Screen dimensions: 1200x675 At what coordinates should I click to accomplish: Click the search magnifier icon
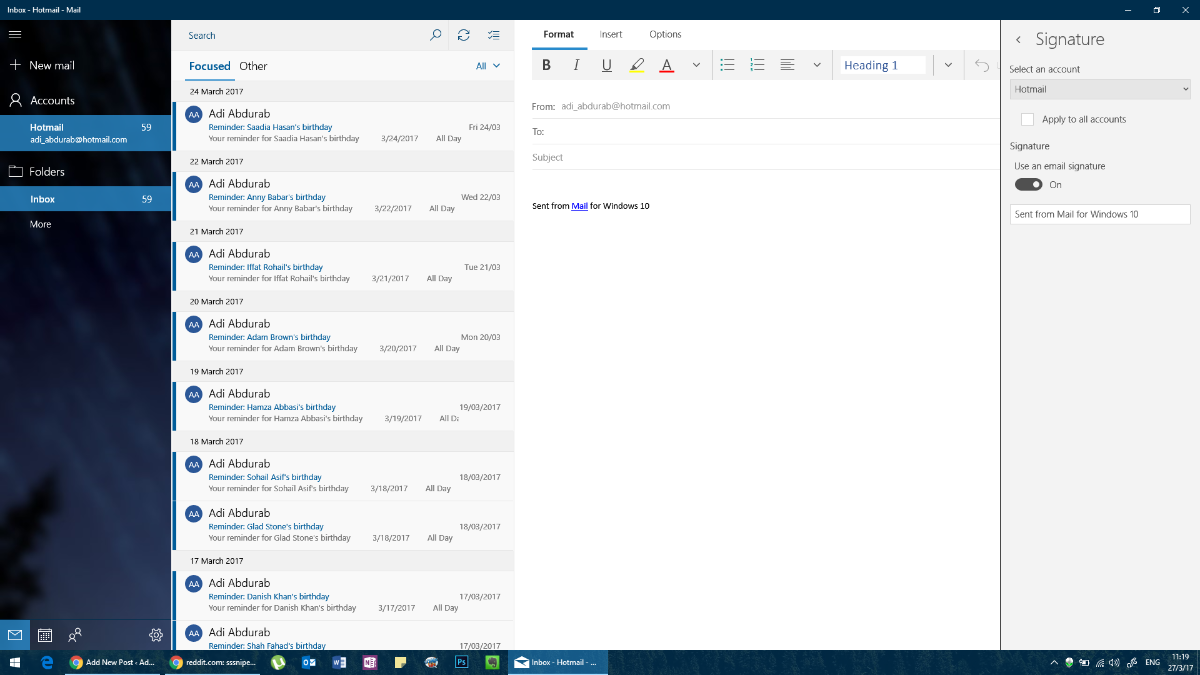[x=435, y=35]
